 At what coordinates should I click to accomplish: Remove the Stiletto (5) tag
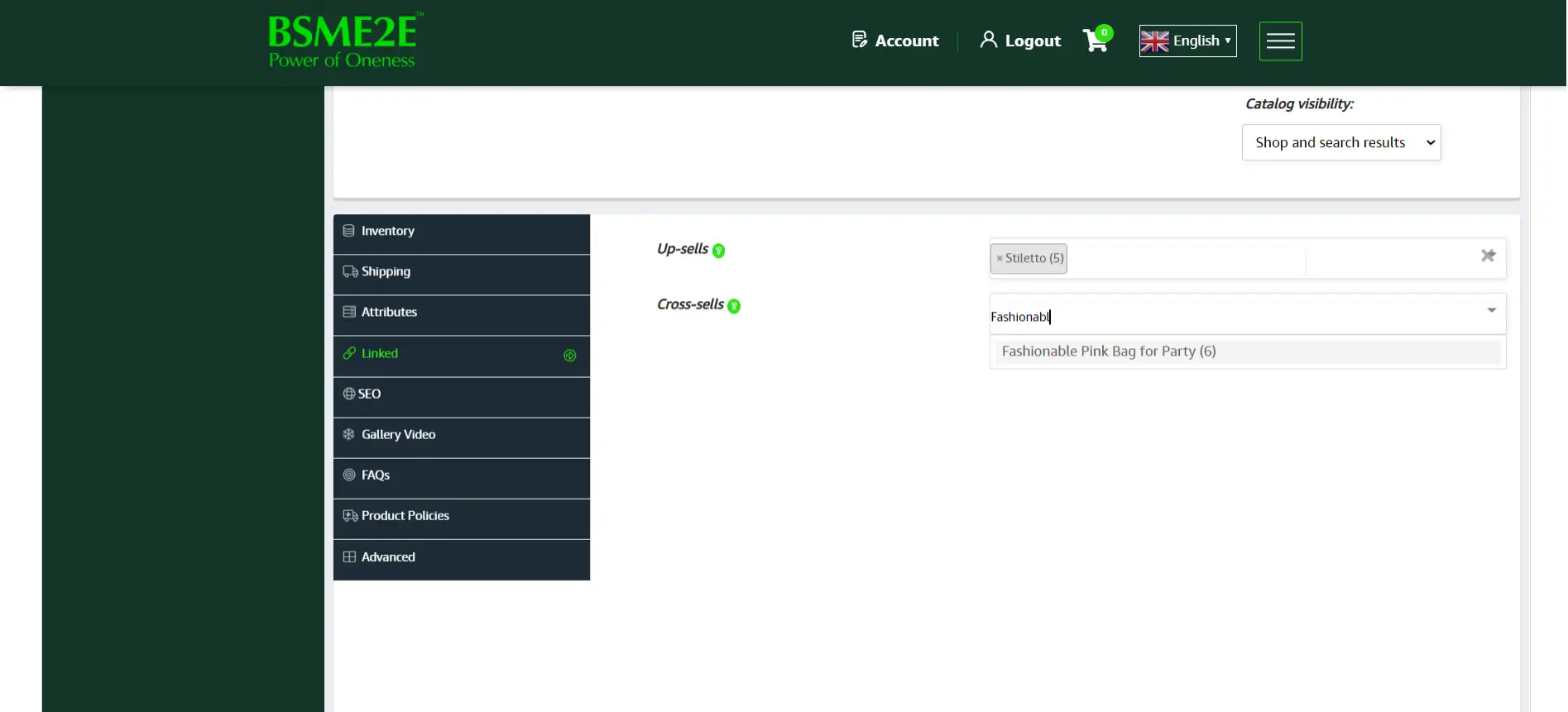[x=1000, y=259]
